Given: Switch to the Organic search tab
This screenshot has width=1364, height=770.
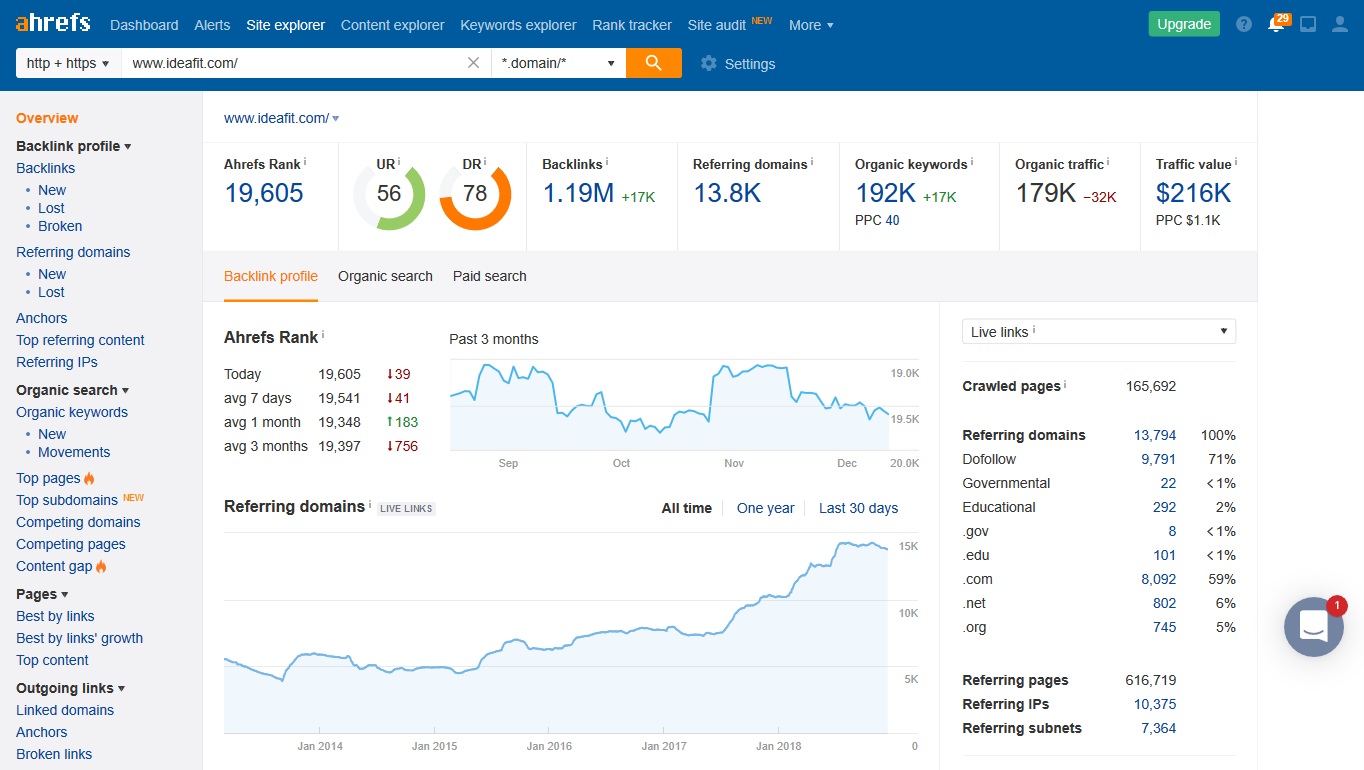Looking at the screenshot, I should pos(385,276).
